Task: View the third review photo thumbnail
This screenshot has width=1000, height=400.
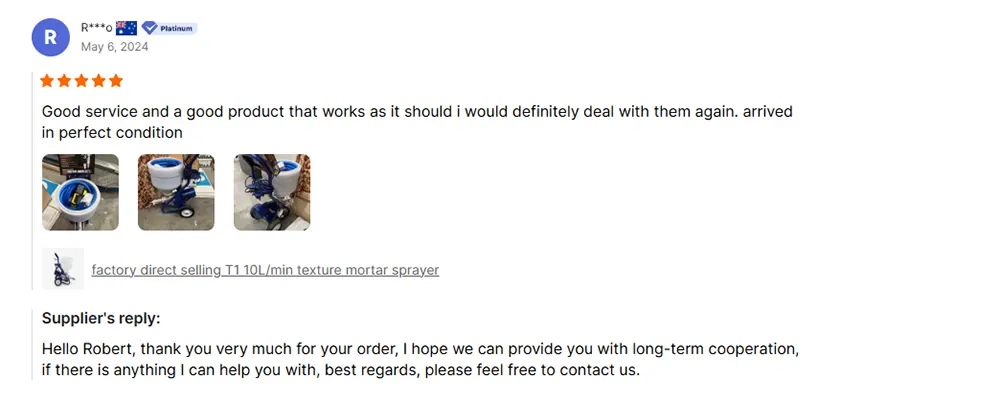Action: [x=272, y=192]
